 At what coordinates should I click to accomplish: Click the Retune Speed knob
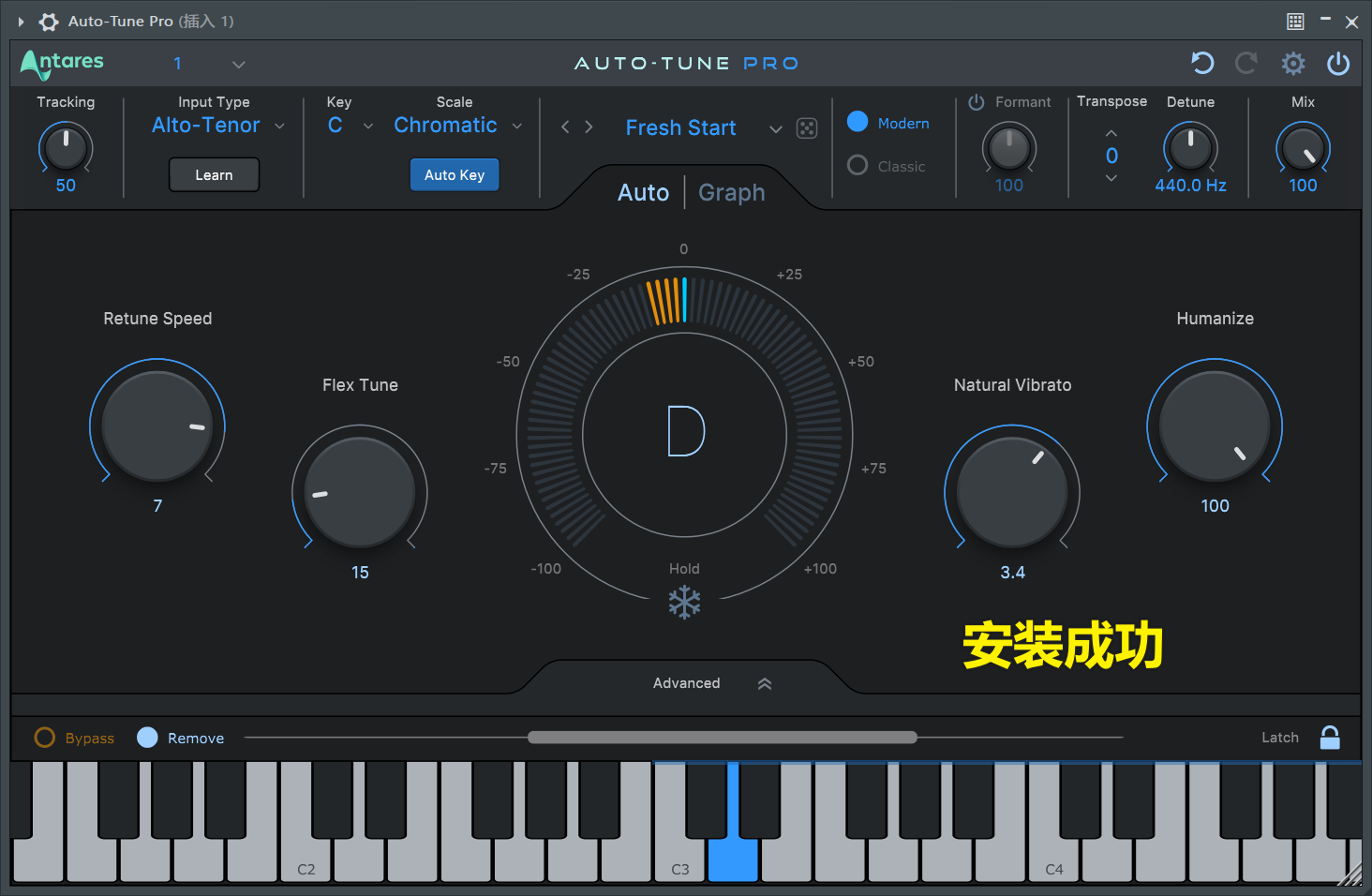tap(157, 426)
